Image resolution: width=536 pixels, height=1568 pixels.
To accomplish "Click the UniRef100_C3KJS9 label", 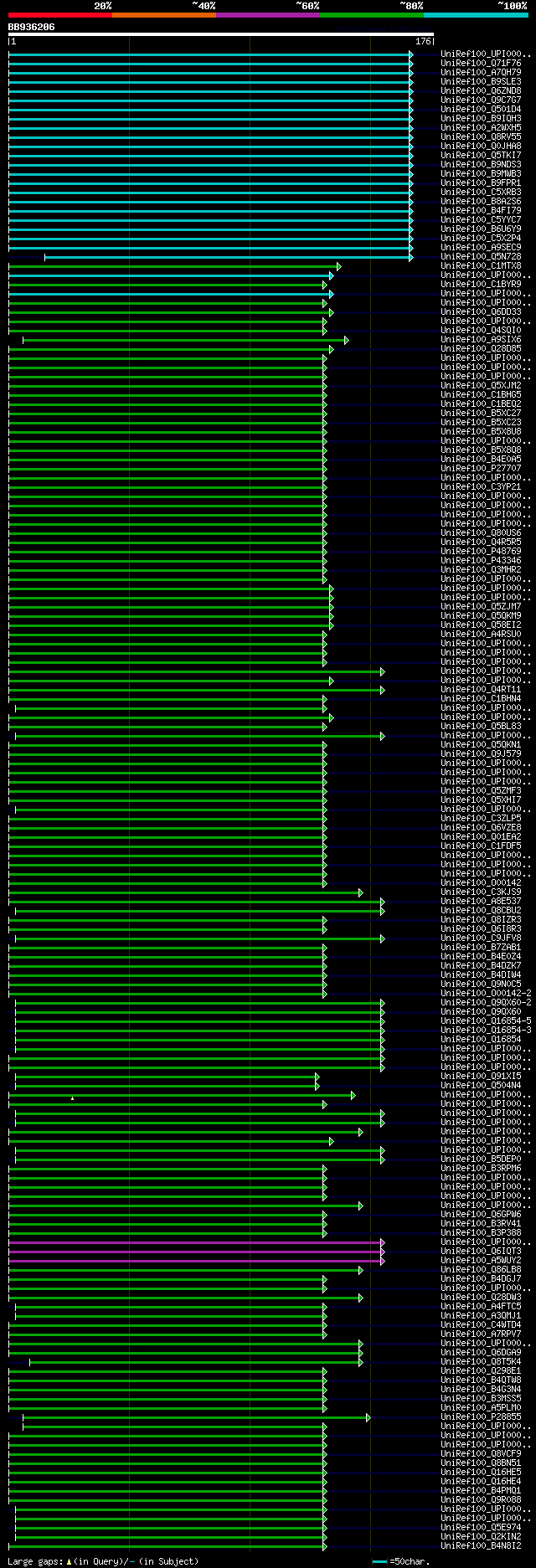I will (481, 892).
